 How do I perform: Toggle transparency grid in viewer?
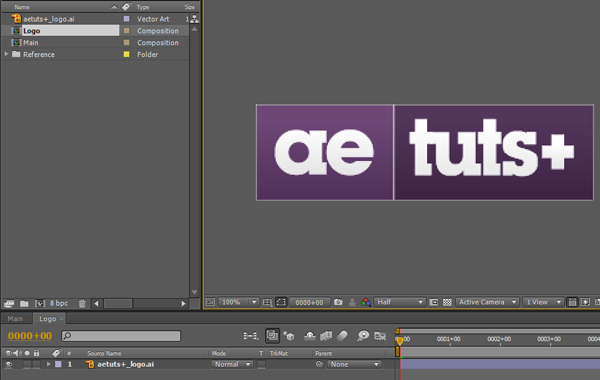coord(447,302)
